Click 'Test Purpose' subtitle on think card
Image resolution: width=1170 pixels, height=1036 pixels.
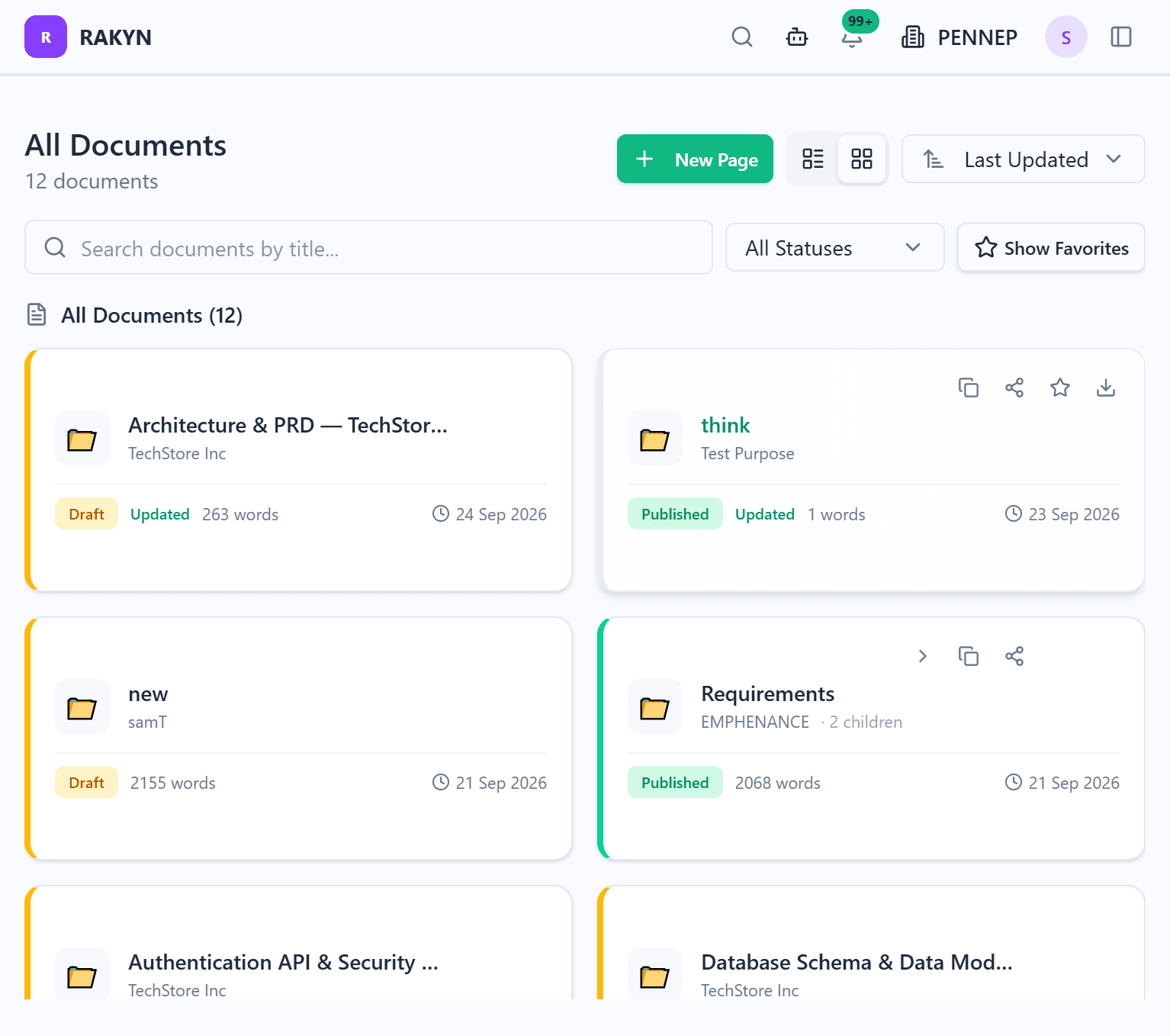coord(747,453)
